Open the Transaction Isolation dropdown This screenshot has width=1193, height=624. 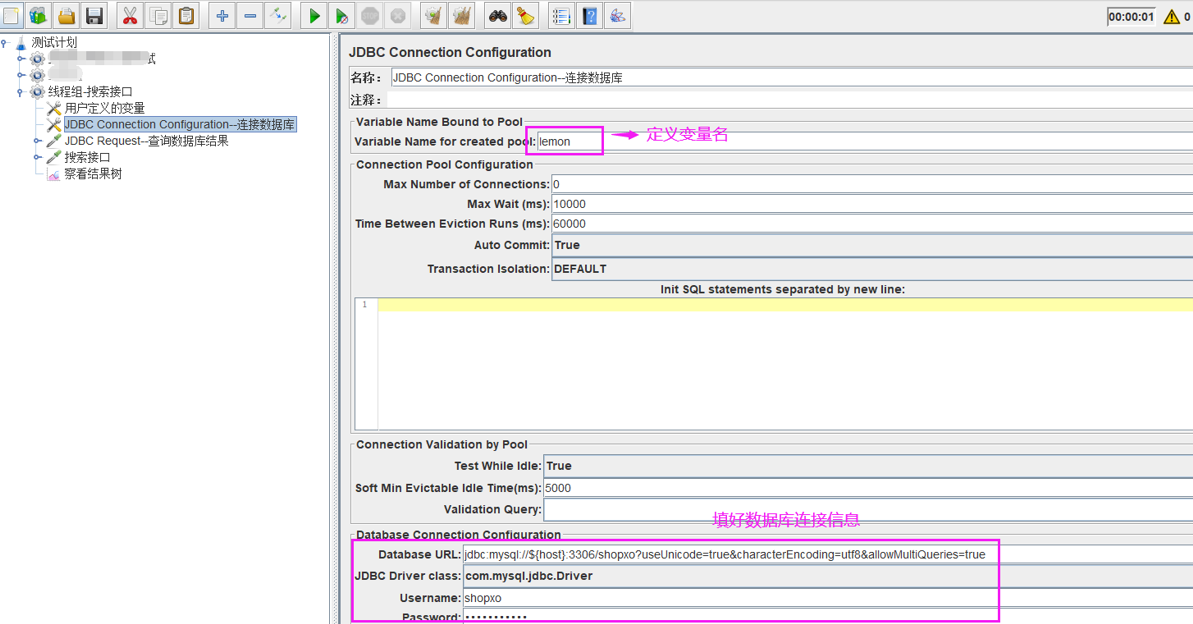(870, 269)
